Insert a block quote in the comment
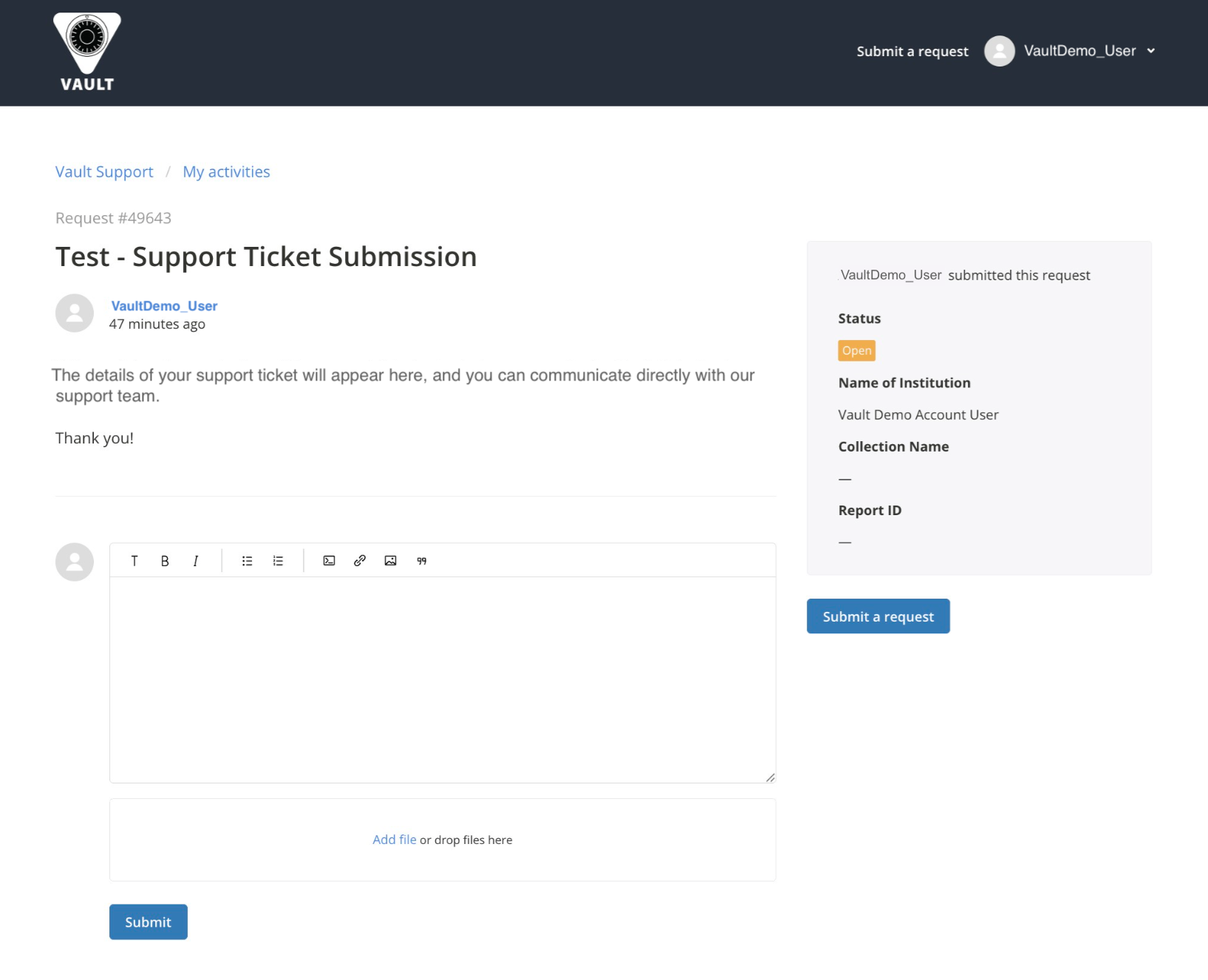 click(422, 561)
